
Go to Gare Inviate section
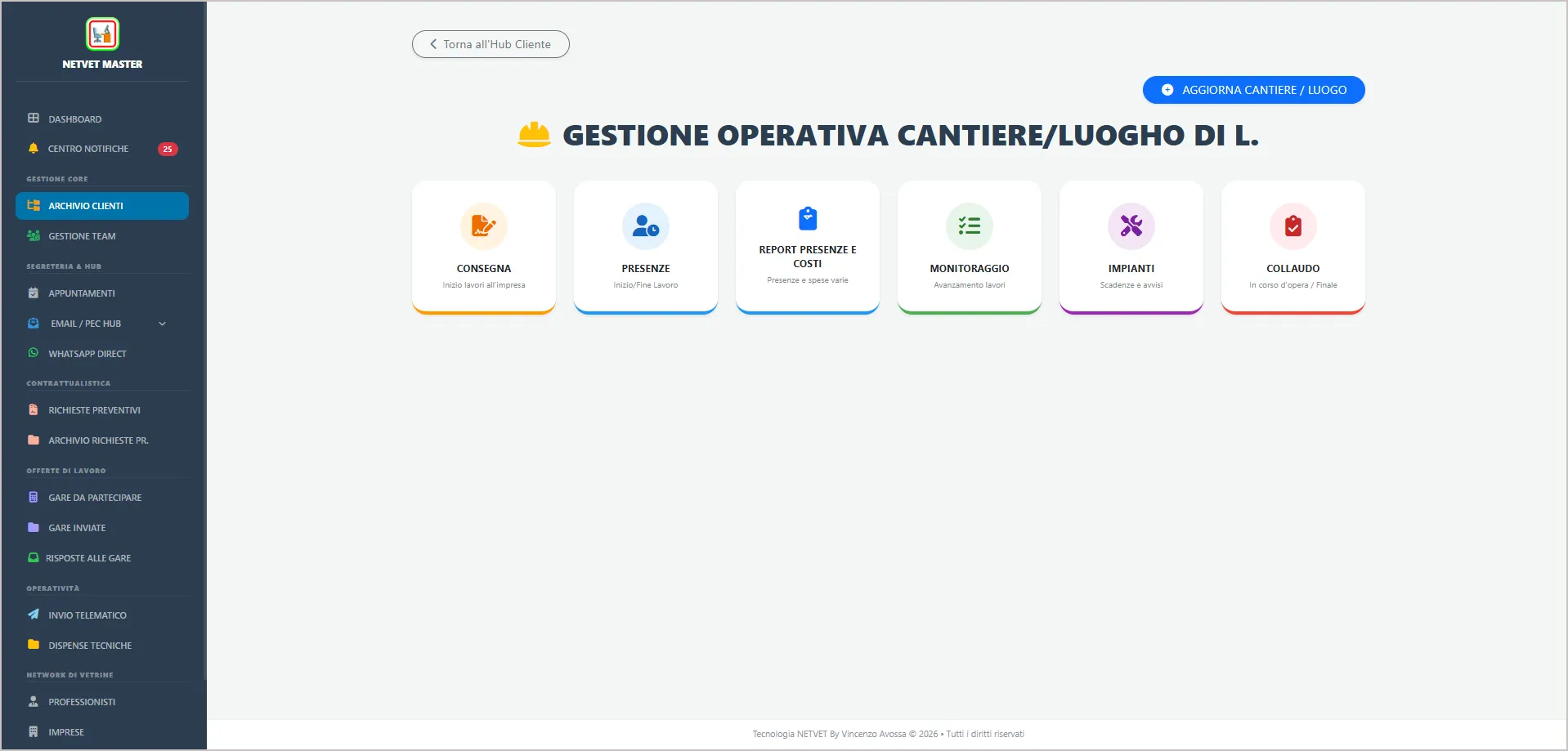(102, 528)
